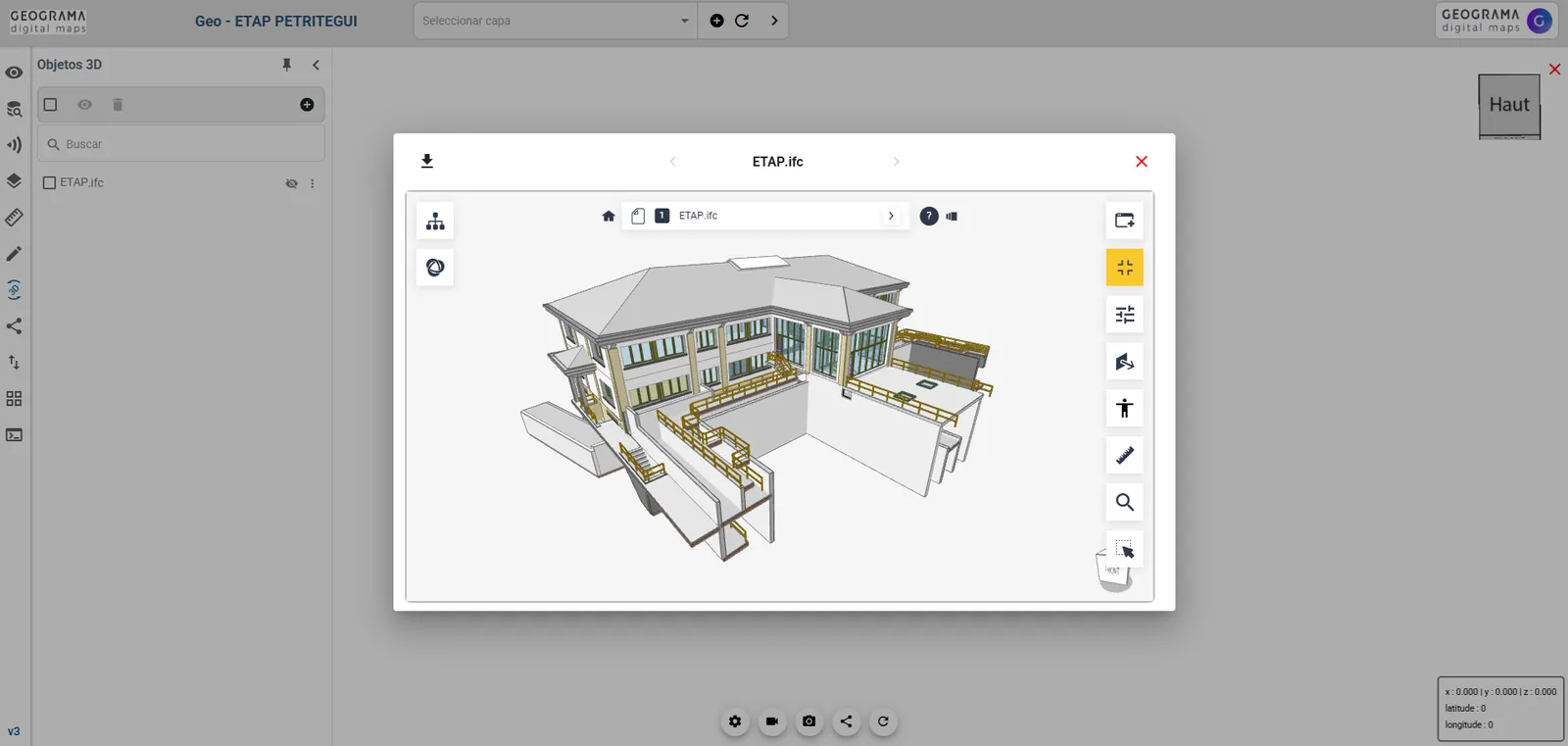Activate the box selection cursor tool
1568x746 pixels.
click(x=1125, y=549)
